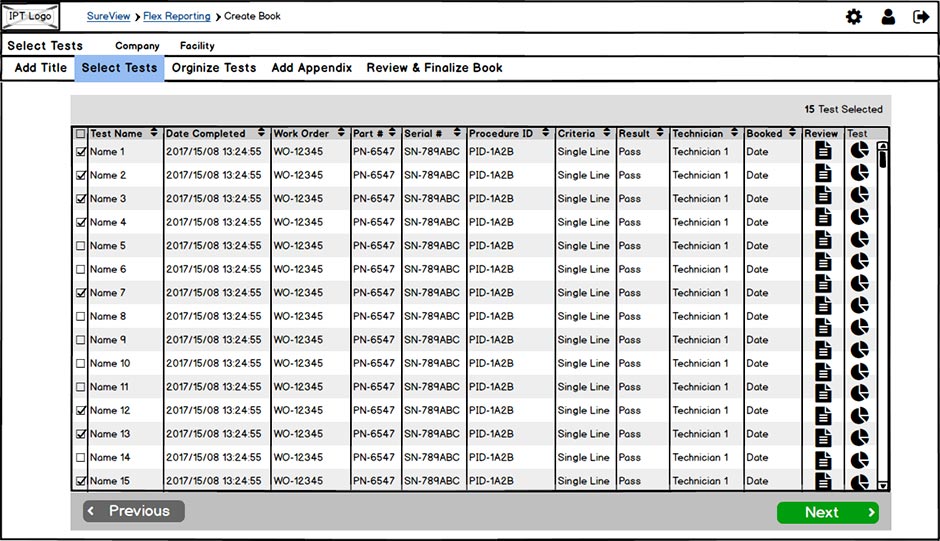The height and width of the screenshot is (541, 940).
Task: Toggle the select-all checkbox in header
Action: [x=81, y=134]
